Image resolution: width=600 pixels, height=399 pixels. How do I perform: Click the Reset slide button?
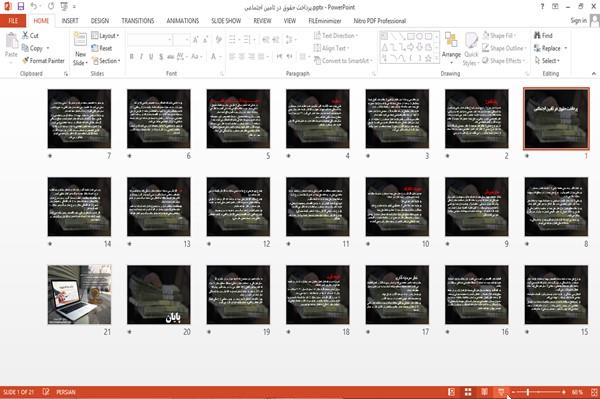click(x=102, y=48)
